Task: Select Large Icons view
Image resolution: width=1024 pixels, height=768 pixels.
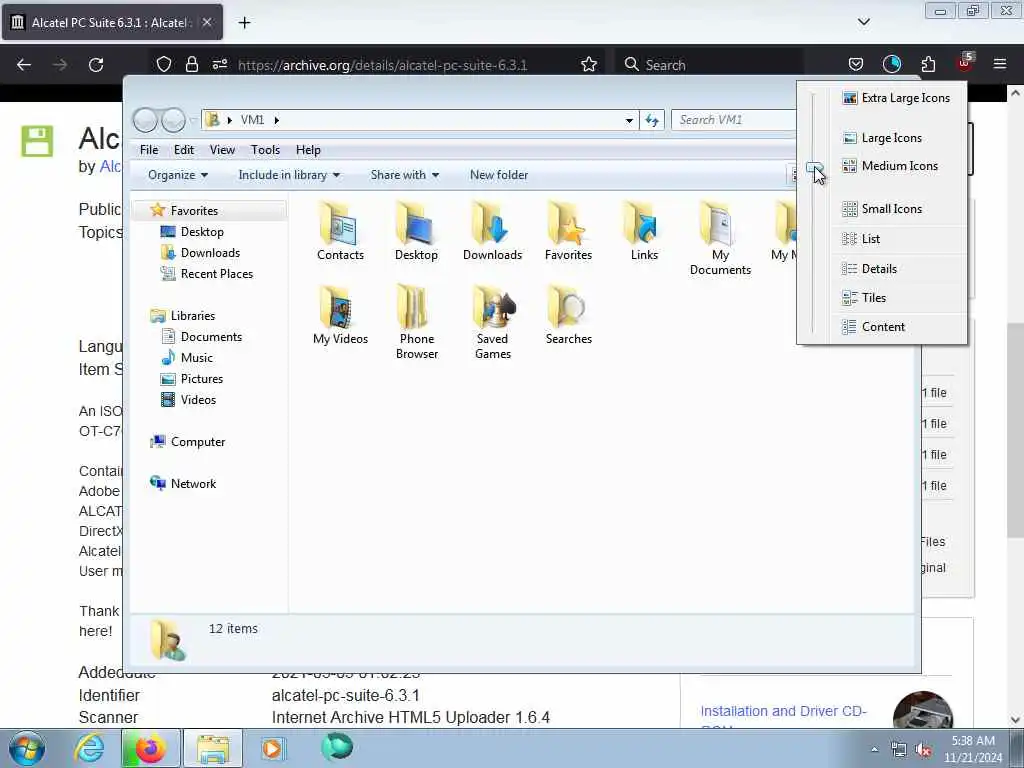Action: [897, 138]
